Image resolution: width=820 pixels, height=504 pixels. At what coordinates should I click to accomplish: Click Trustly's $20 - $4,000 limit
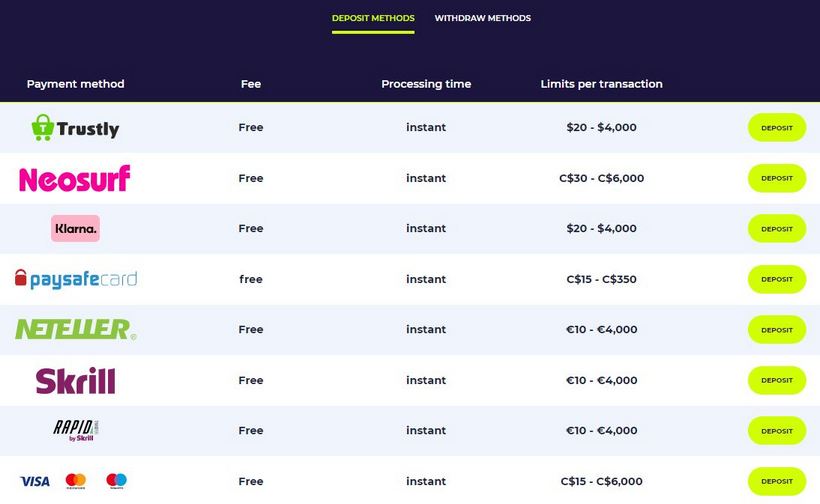click(x=601, y=127)
